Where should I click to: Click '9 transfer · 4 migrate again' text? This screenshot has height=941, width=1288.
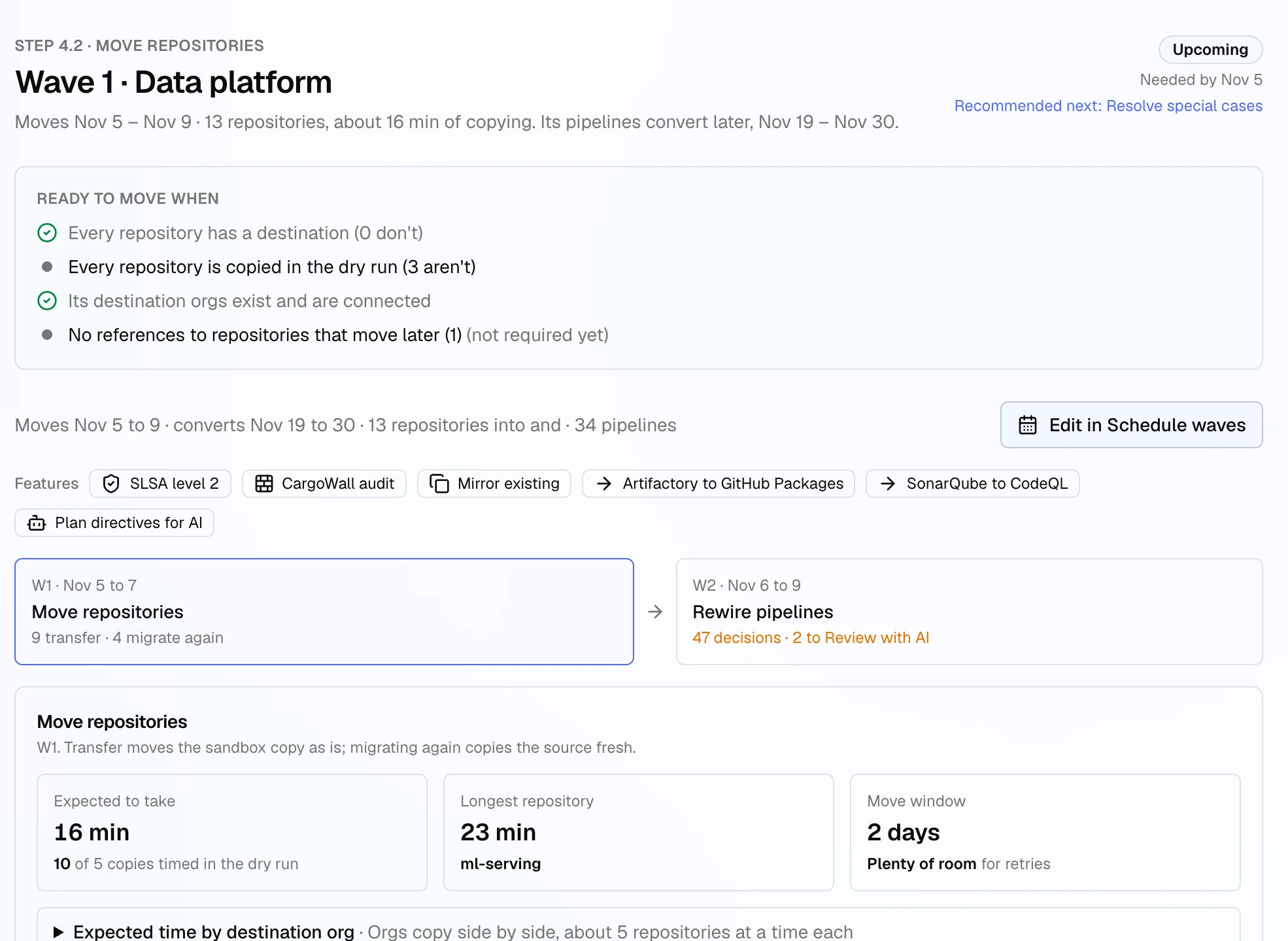(x=127, y=638)
